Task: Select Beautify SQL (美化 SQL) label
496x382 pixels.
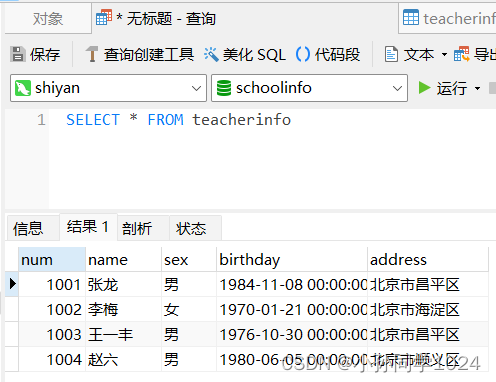Action: (x=254, y=54)
